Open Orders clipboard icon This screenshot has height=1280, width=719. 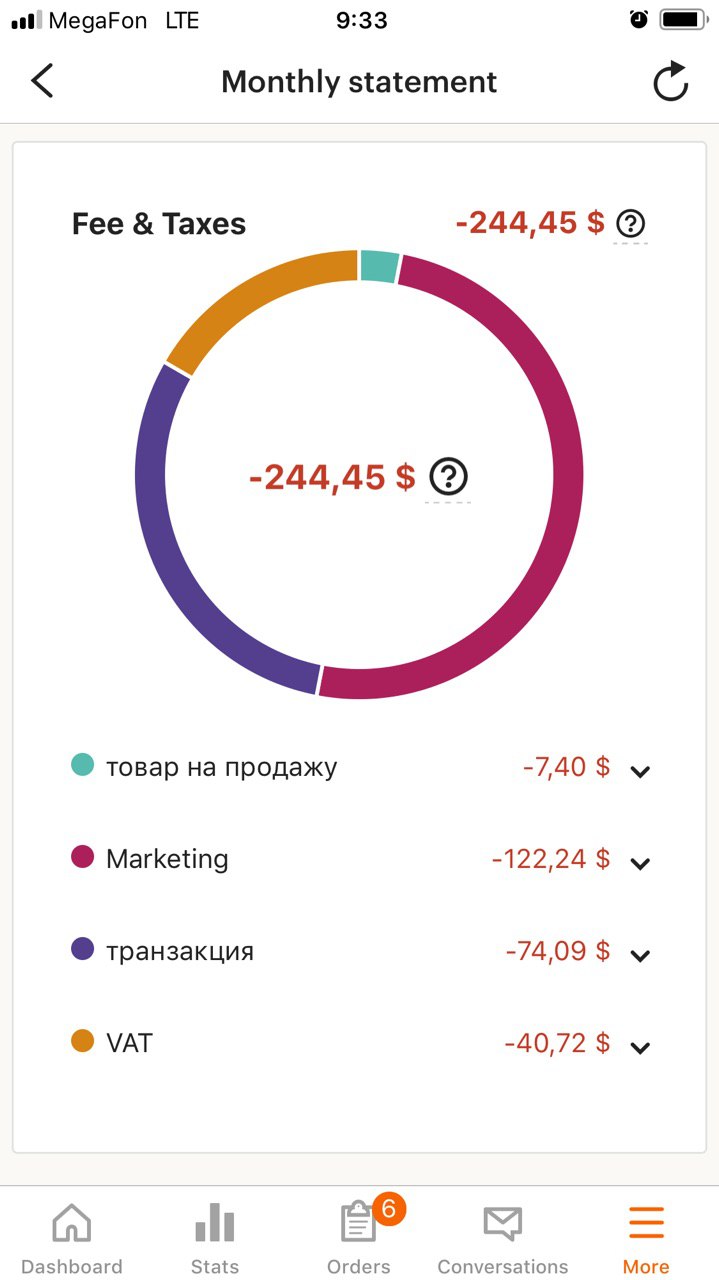point(357,1223)
